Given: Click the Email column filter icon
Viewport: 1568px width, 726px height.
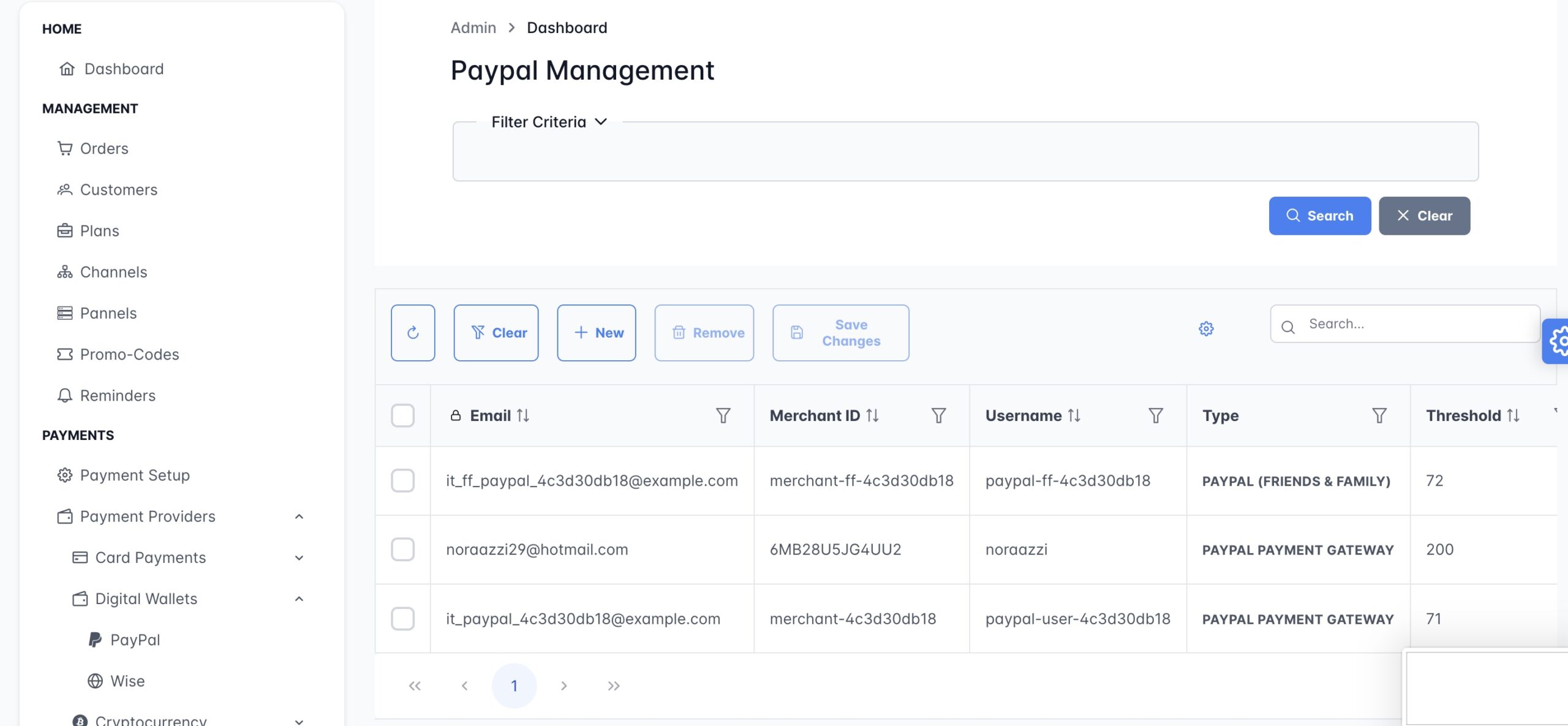Looking at the screenshot, I should tap(723, 416).
